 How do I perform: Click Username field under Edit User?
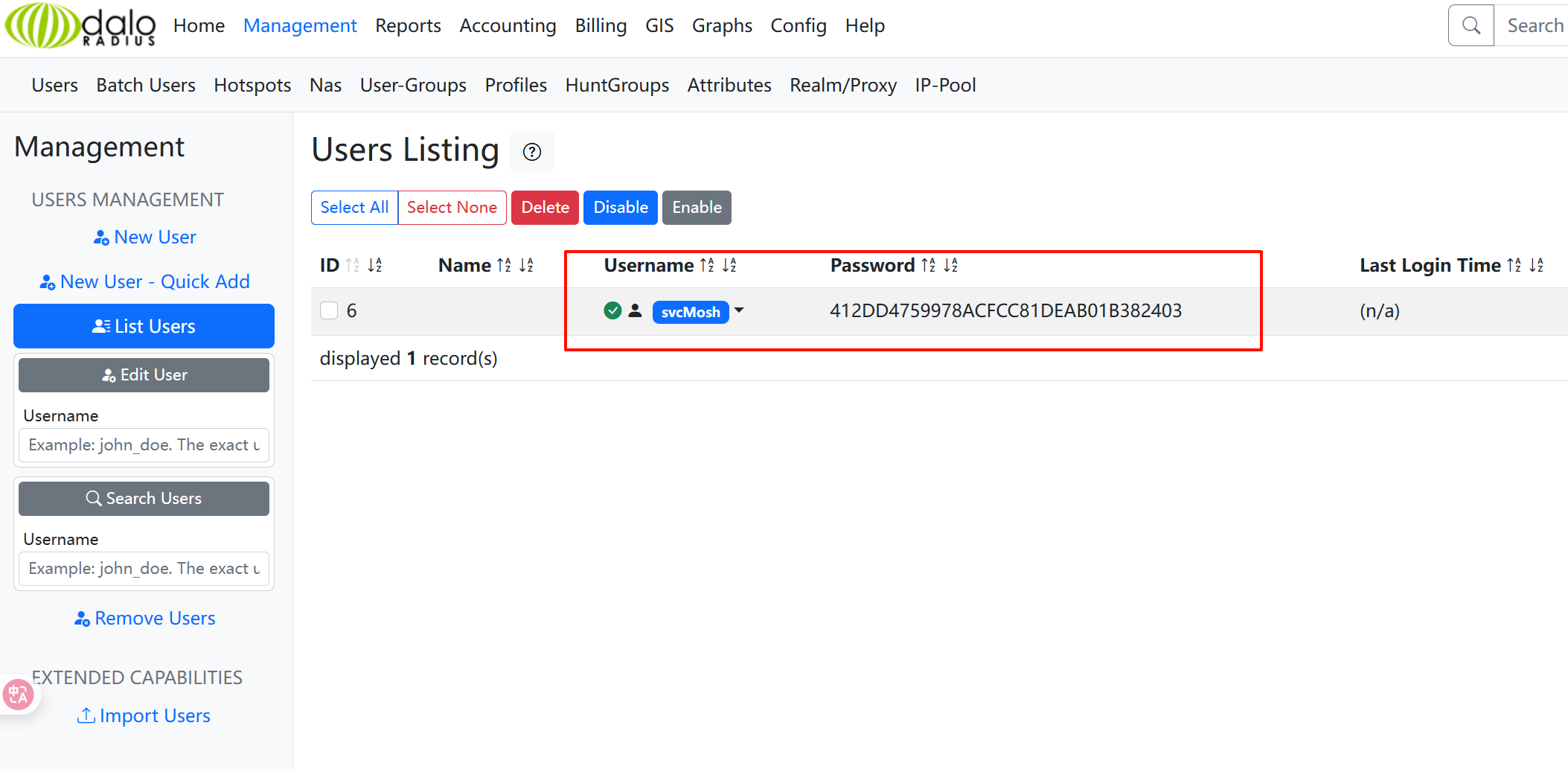click(x=144, y=445)
